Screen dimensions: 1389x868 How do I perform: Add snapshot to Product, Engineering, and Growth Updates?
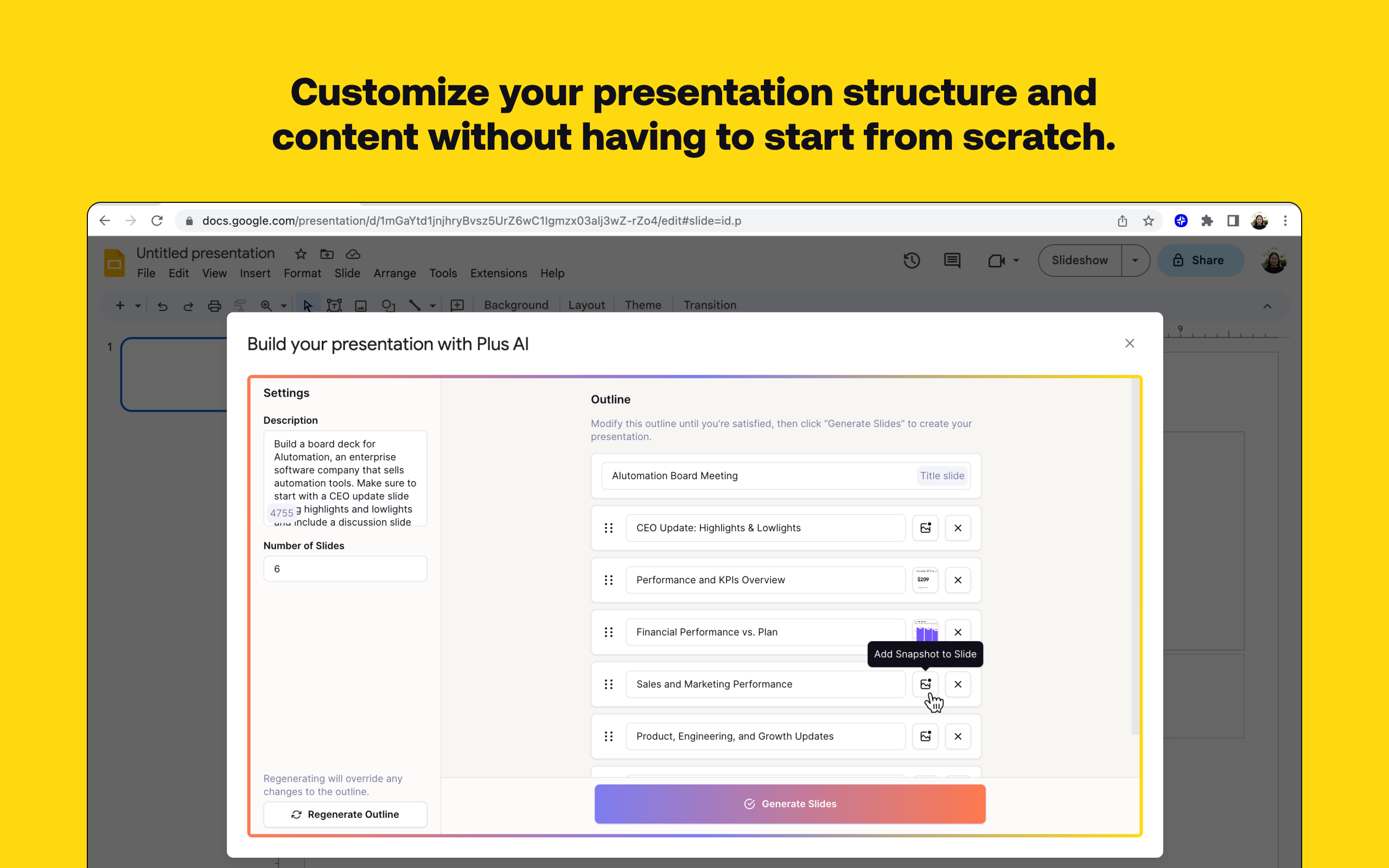click(x=925, y=737)
